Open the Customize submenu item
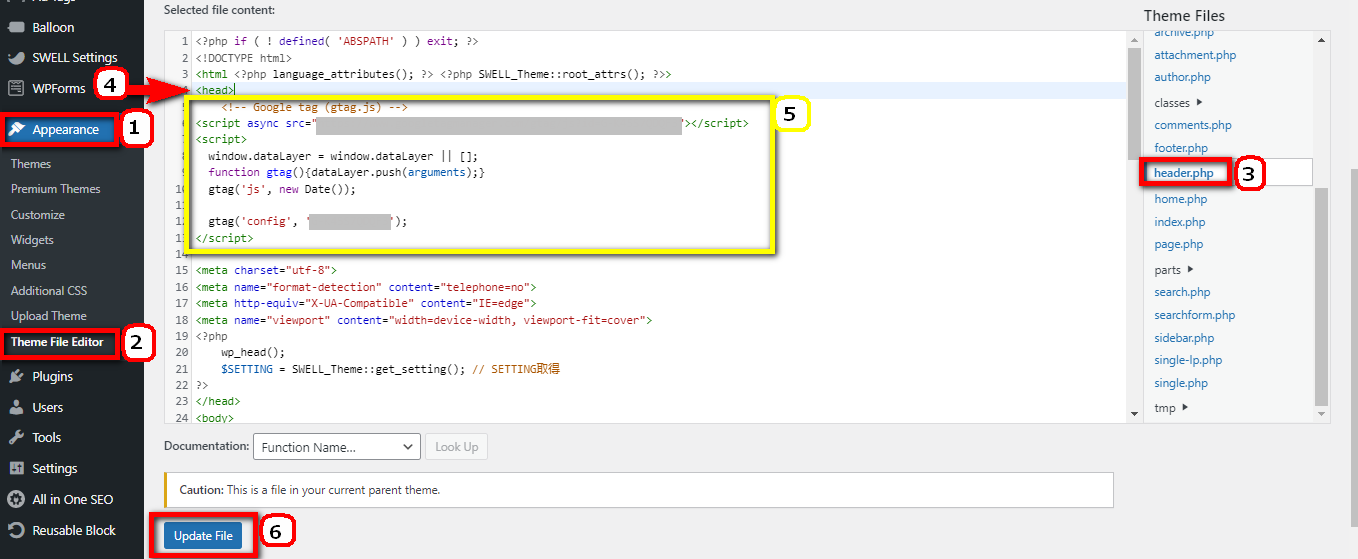Screen dimensions: 1358x559 click(38, 215)
